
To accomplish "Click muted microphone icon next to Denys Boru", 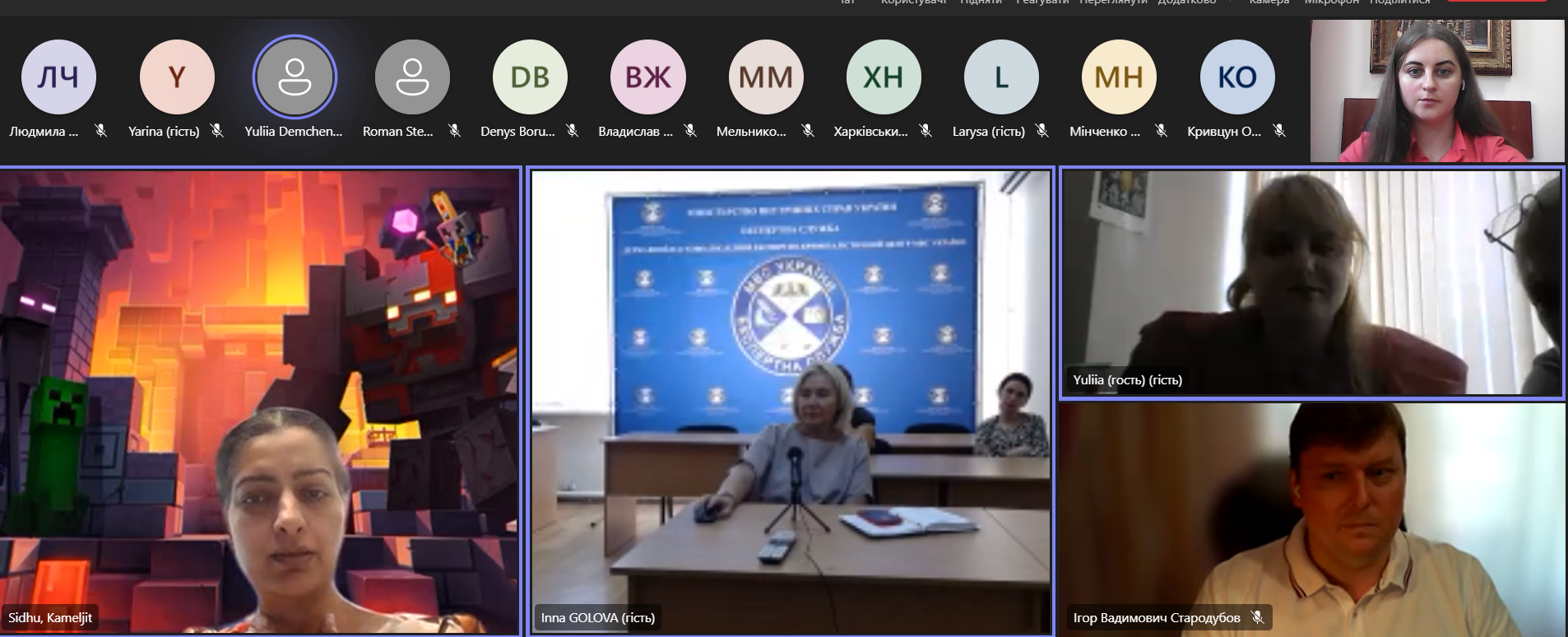I will point(573,131).
